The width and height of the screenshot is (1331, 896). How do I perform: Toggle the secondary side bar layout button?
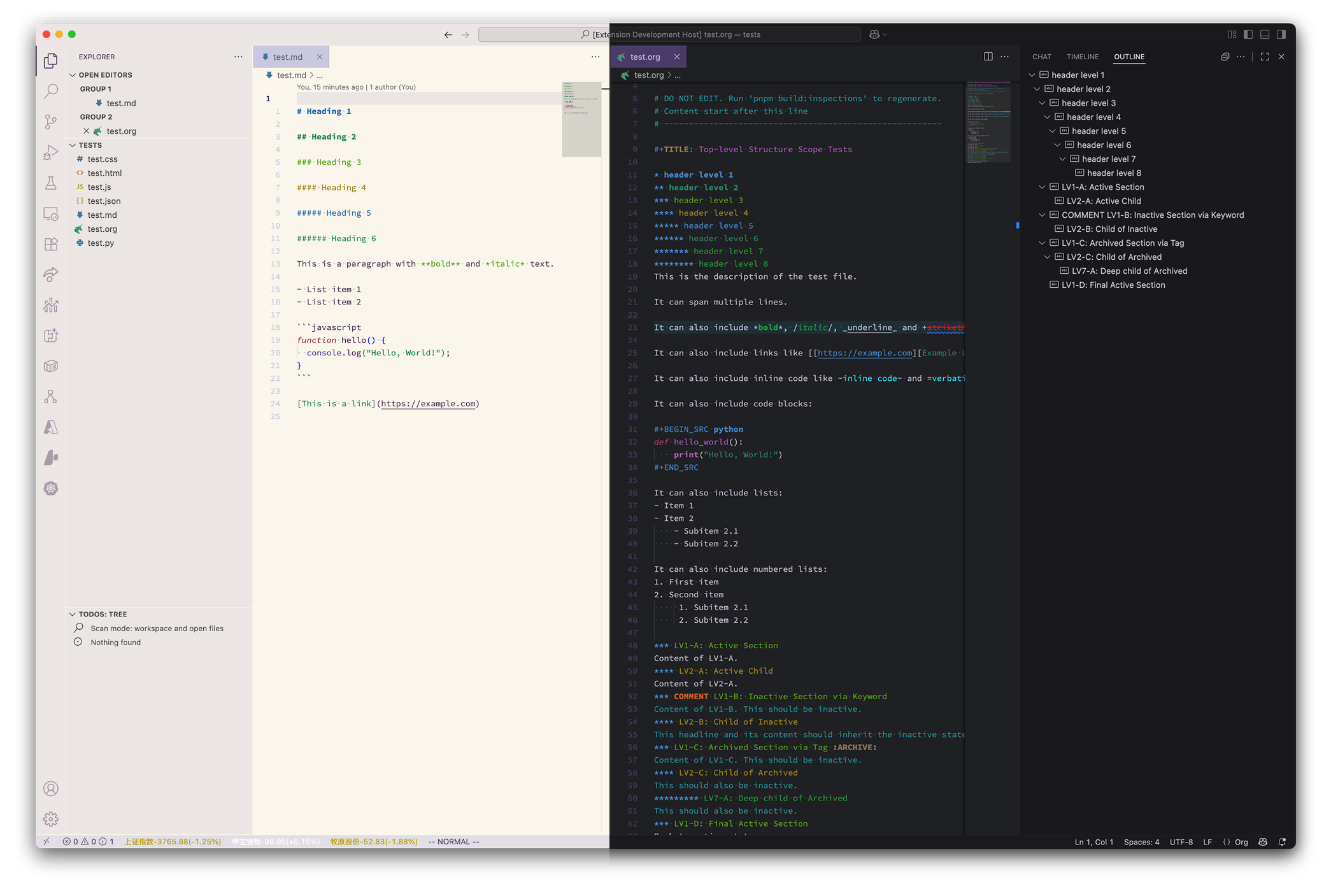click(1281, 34)
